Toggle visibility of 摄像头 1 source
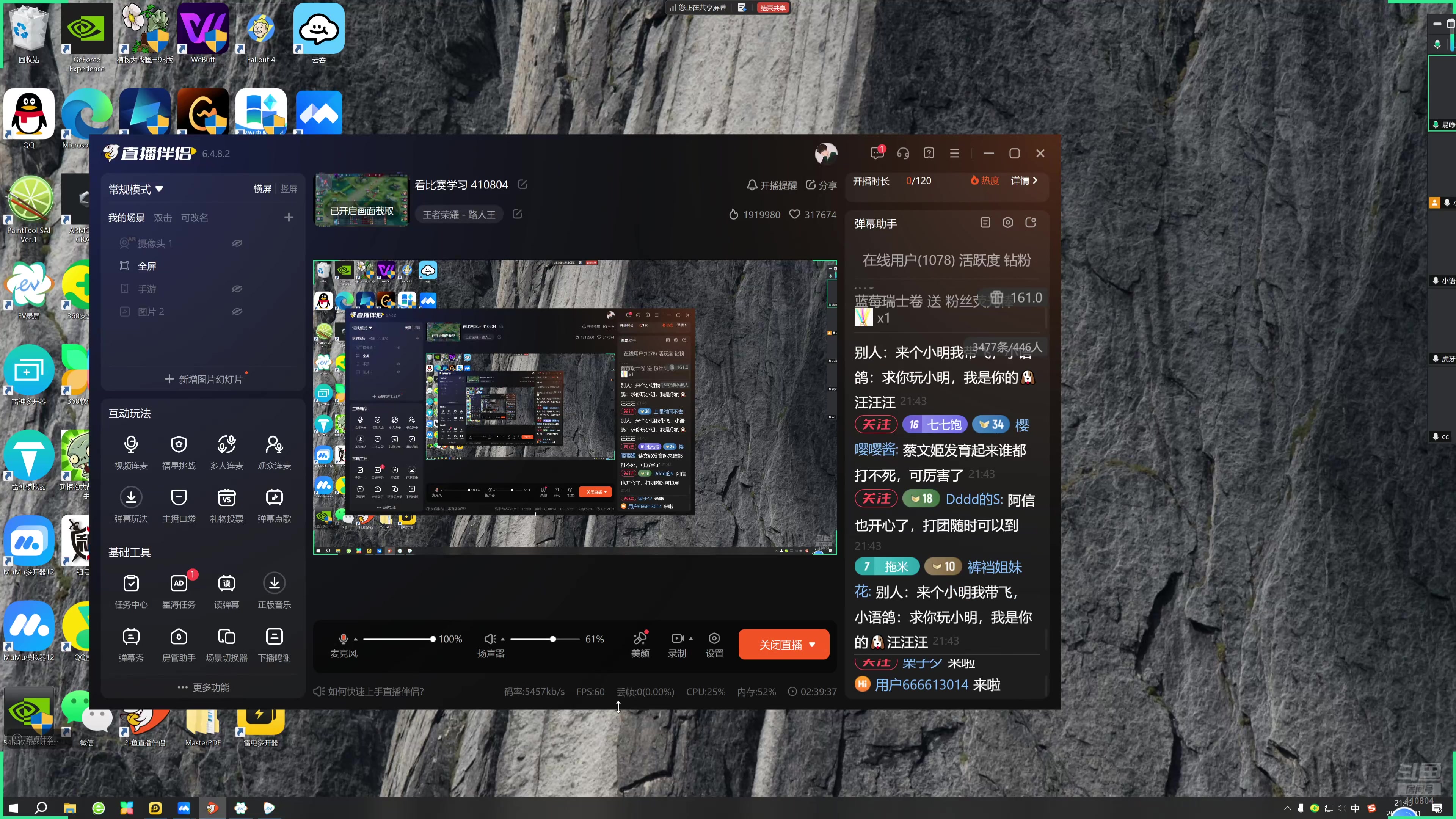 [x=237, y=243]
